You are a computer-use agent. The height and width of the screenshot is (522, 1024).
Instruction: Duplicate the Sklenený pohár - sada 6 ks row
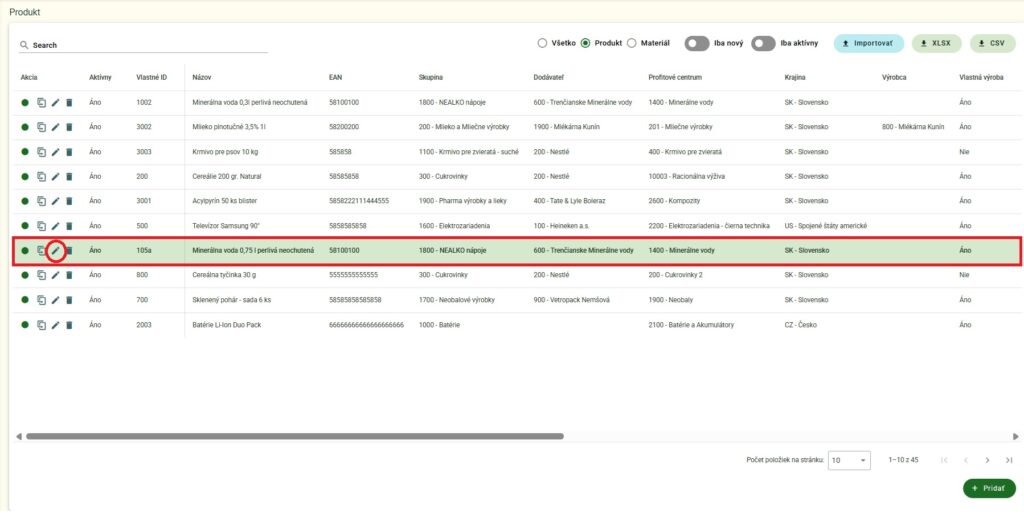click(x=42, y=300)
